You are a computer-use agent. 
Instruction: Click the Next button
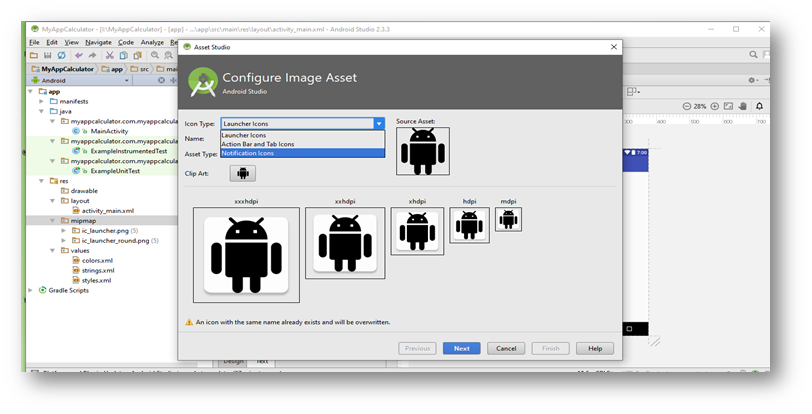click(461, 349)
